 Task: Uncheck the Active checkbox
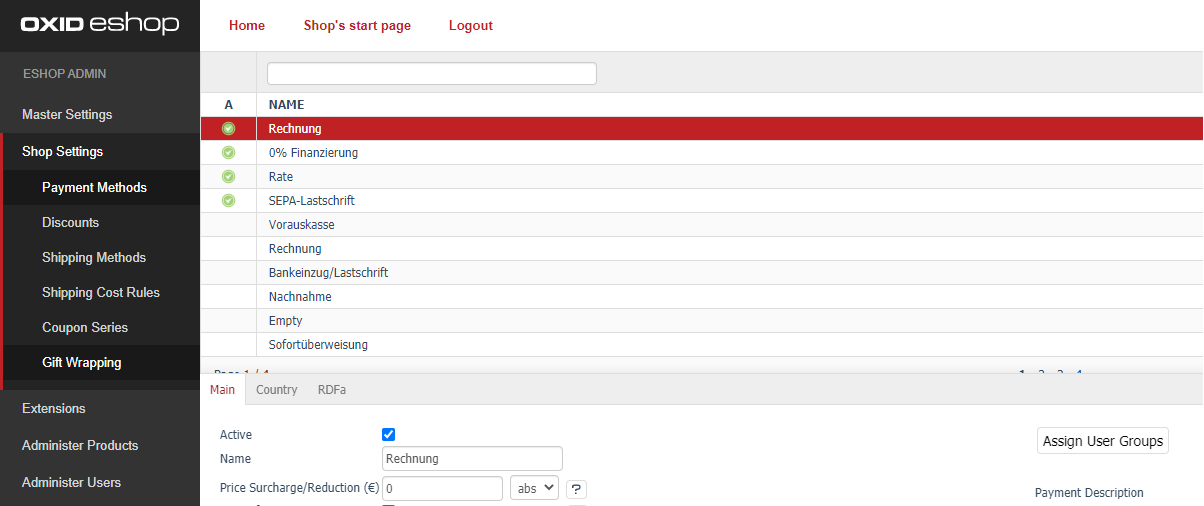coord(389,435)
